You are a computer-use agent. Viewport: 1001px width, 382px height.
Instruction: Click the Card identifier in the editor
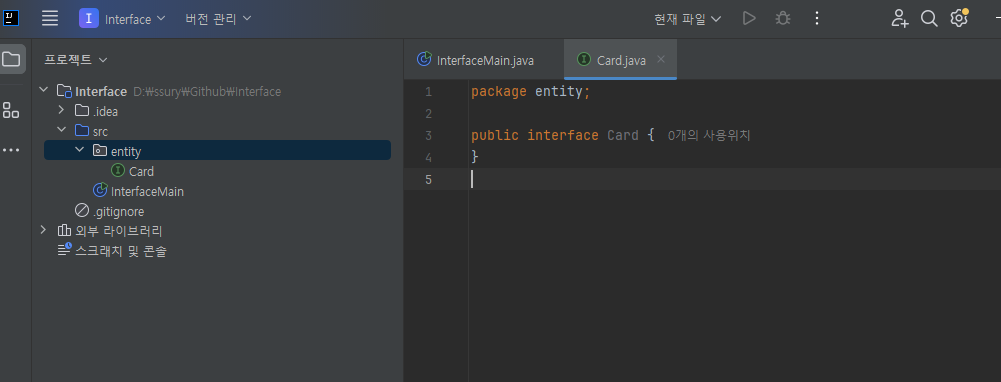coord(622,135)
